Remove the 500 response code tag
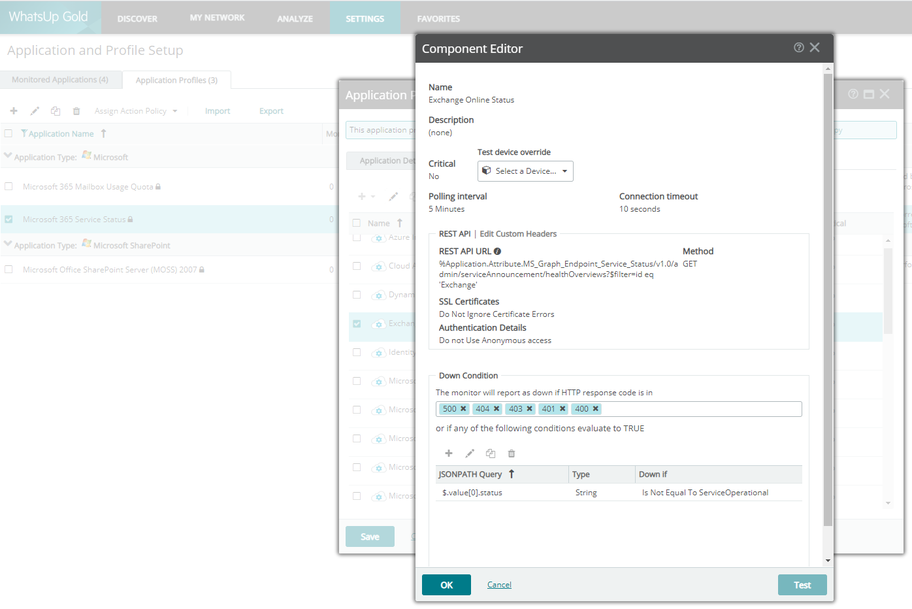 point(464,409)
